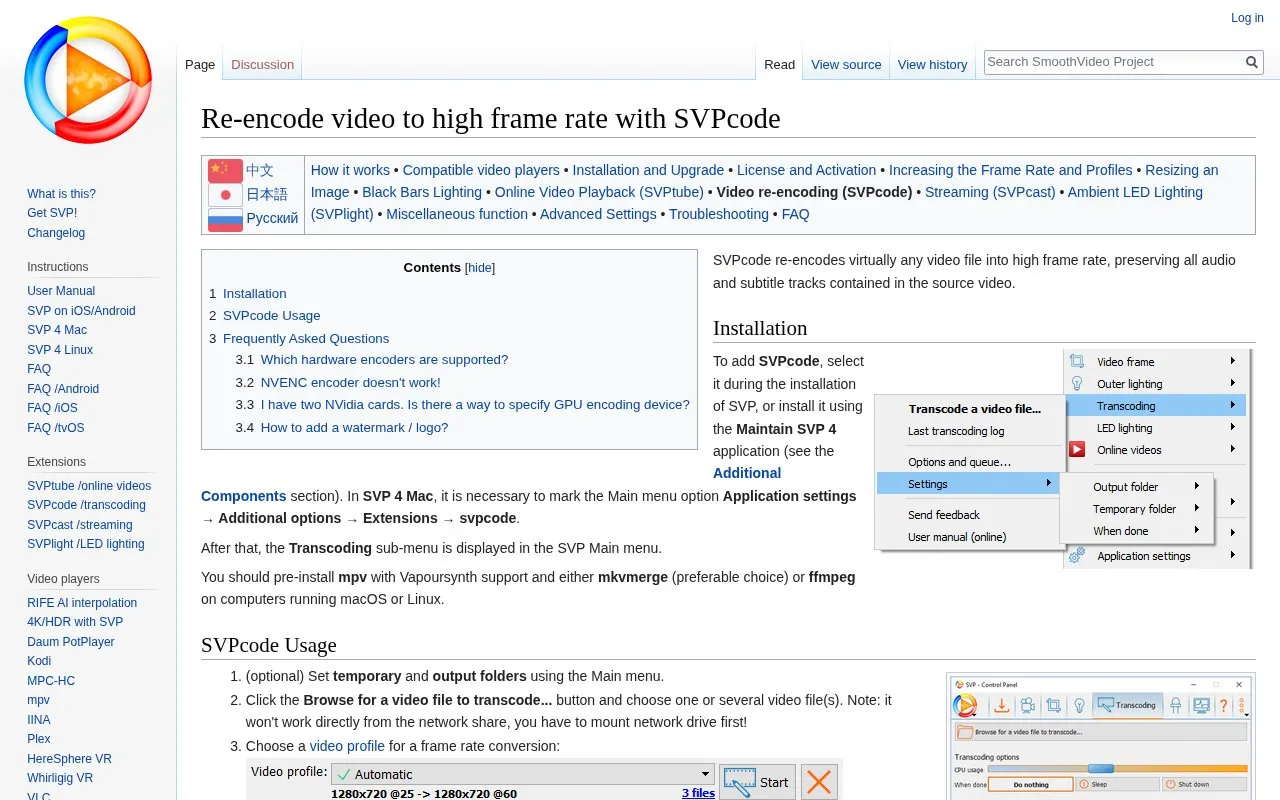
Task: Jump to SVPcode Usage in the contents
Action: (x=271, y=316)
